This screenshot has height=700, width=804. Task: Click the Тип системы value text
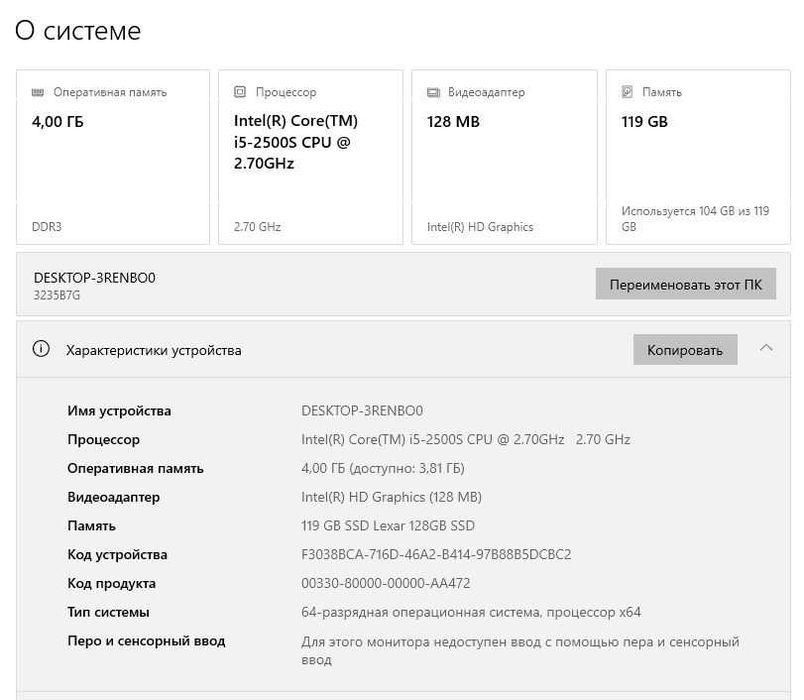[470, 612]
